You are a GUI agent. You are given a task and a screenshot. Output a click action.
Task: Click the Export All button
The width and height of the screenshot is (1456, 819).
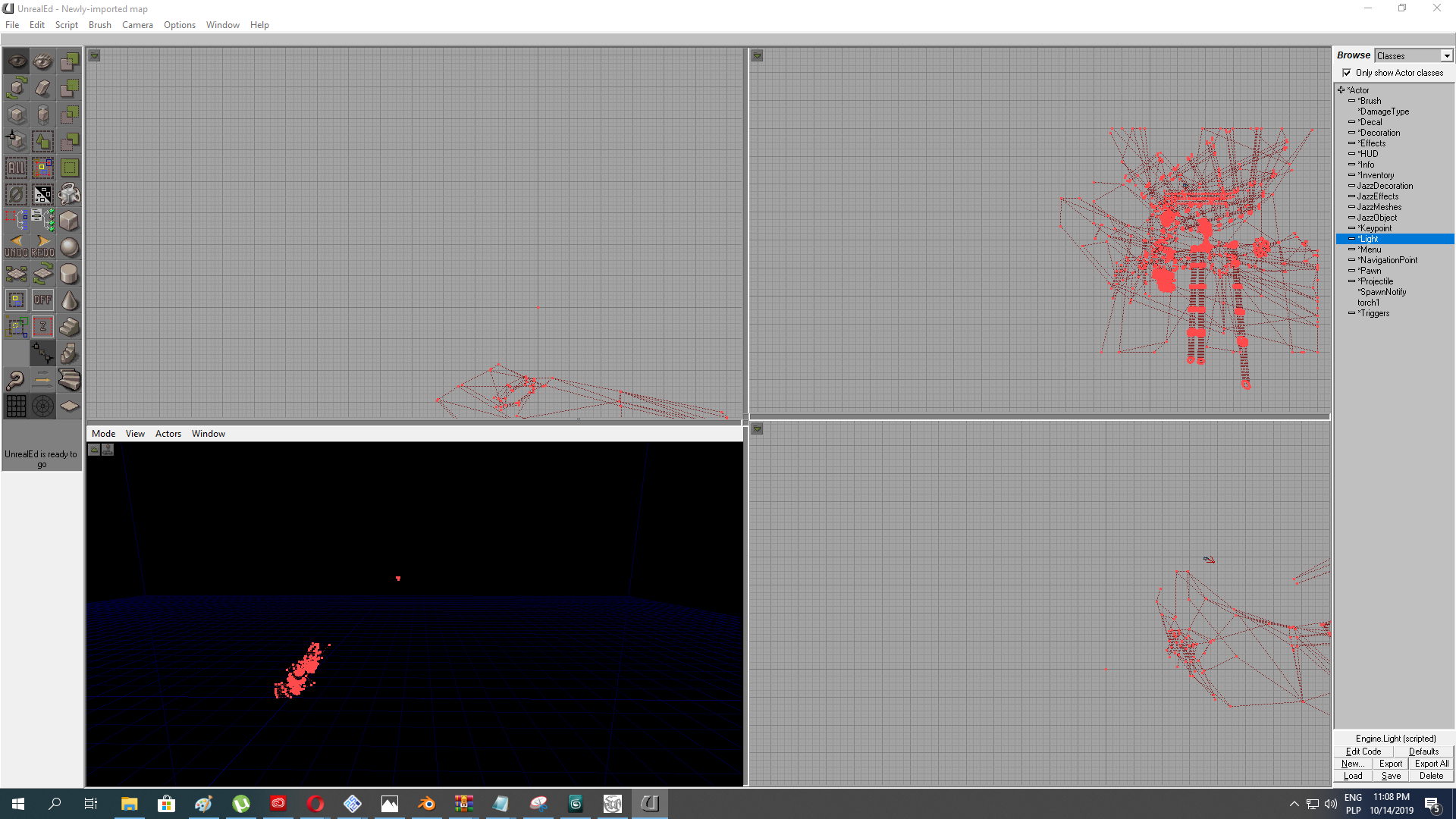coord(1432,764)
